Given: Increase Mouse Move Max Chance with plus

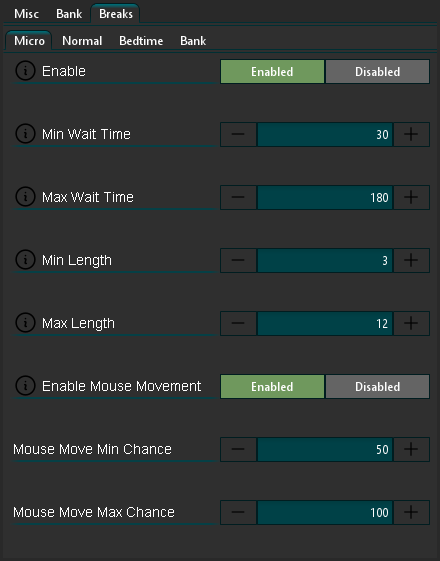Looking at the screenshot, I should pos(411,512).
